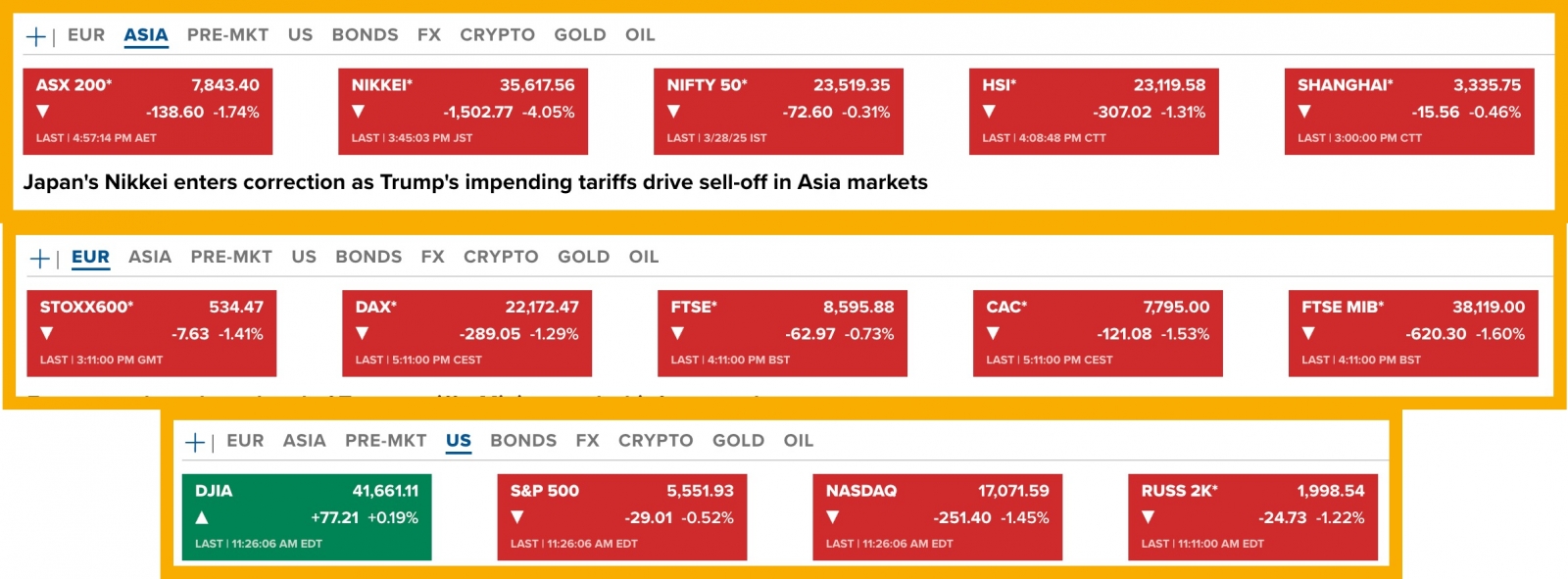Viewport: 1568px width, 579px height.
Task: Click the plus icon in the Asia markets panel
Action: 35,36
